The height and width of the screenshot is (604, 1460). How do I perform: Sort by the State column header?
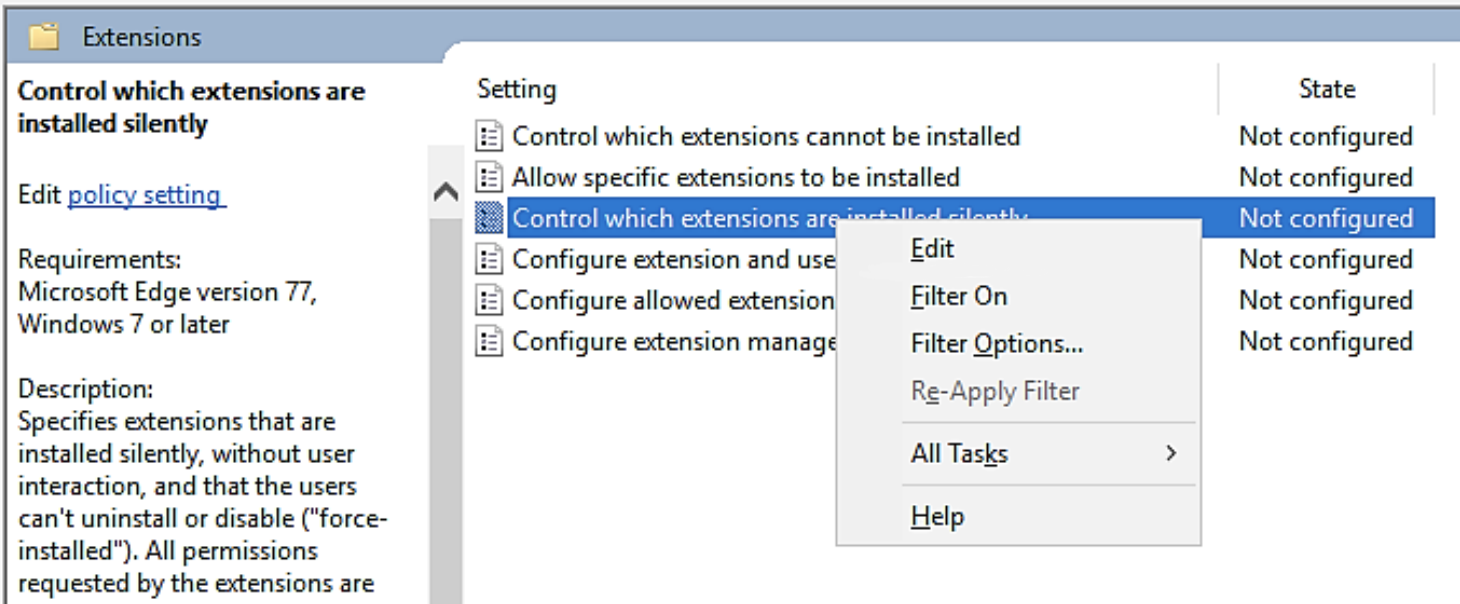tap(1326, 89)
